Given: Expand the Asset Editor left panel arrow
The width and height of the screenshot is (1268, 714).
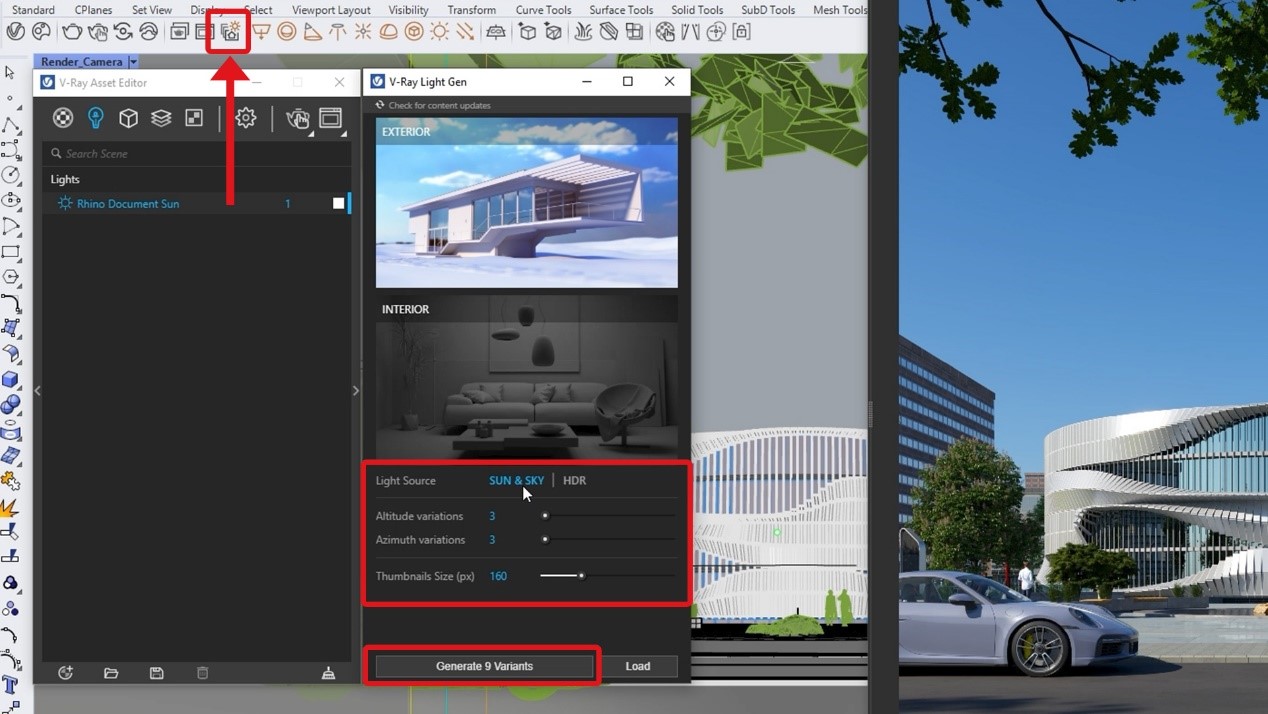Looking at the screenshot, I should [38, 391].
